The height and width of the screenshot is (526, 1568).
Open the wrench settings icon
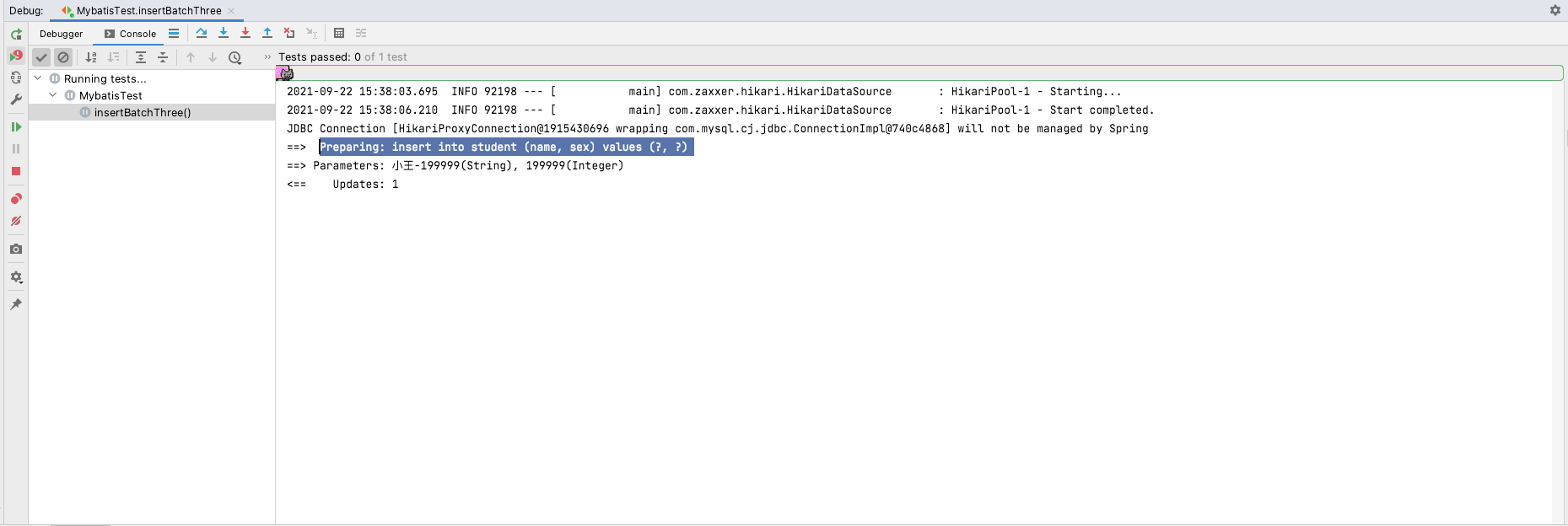(x=16, y=99)
